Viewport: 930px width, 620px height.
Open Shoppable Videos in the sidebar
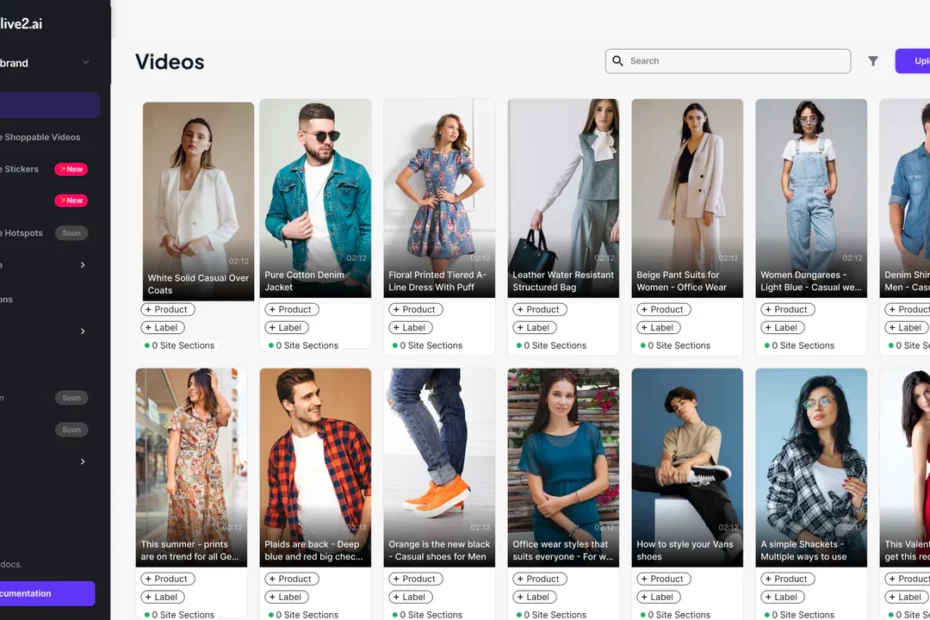(40, 137)
